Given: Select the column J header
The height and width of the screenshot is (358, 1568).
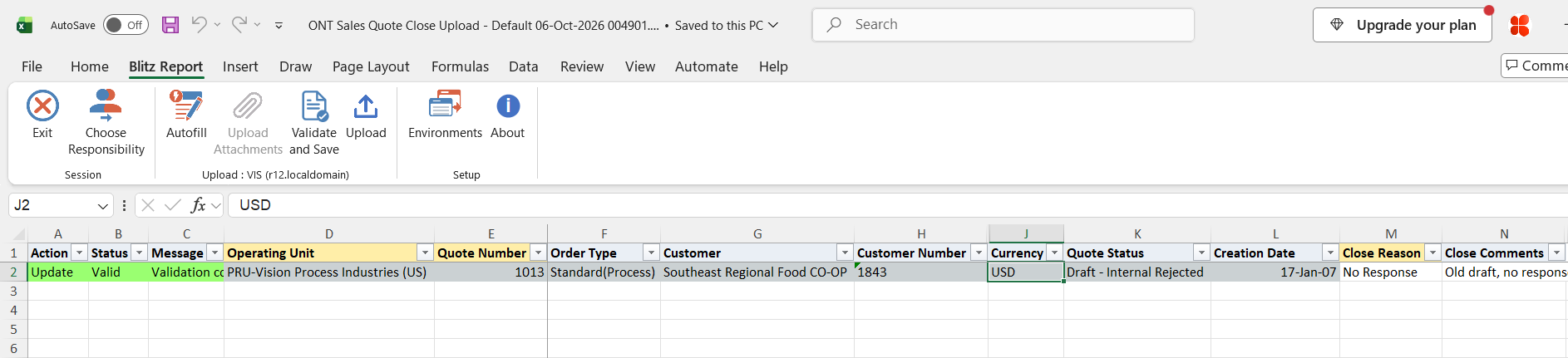Looking at the screenshot, I should (1026, 233).
